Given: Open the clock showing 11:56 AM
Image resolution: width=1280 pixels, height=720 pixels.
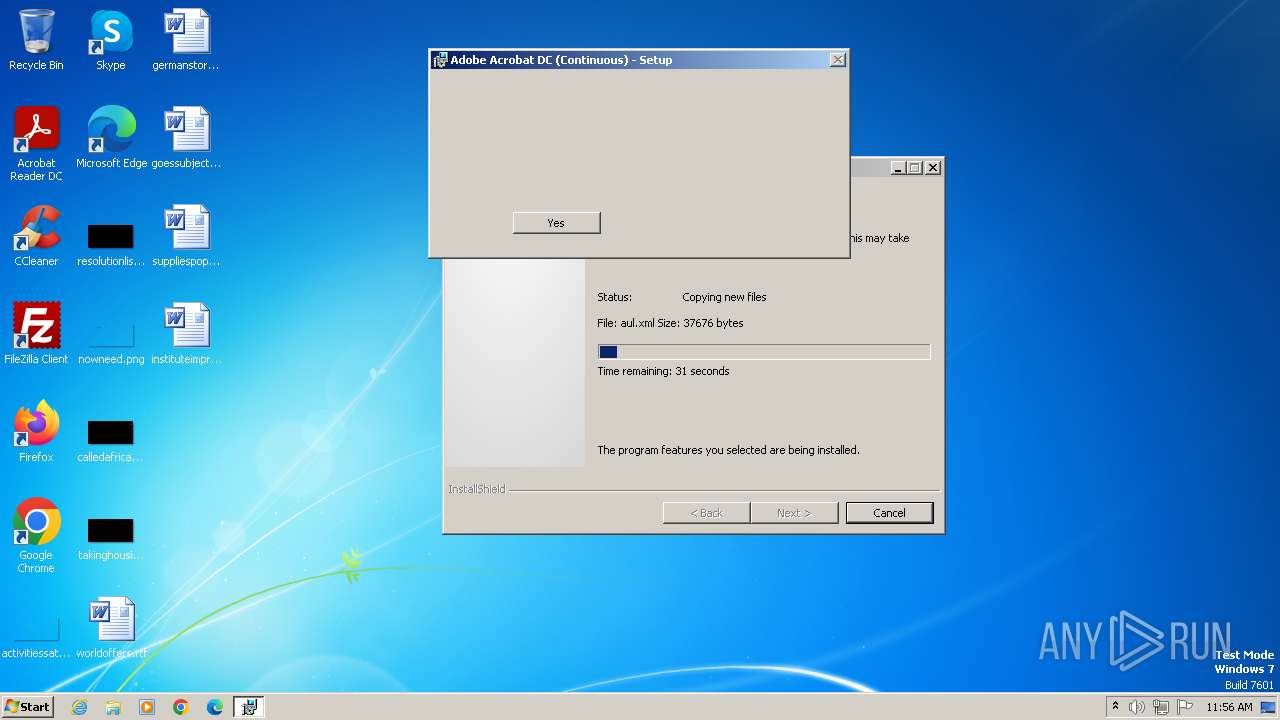Looking at the screenshot, I should [x=1229, y=707].
